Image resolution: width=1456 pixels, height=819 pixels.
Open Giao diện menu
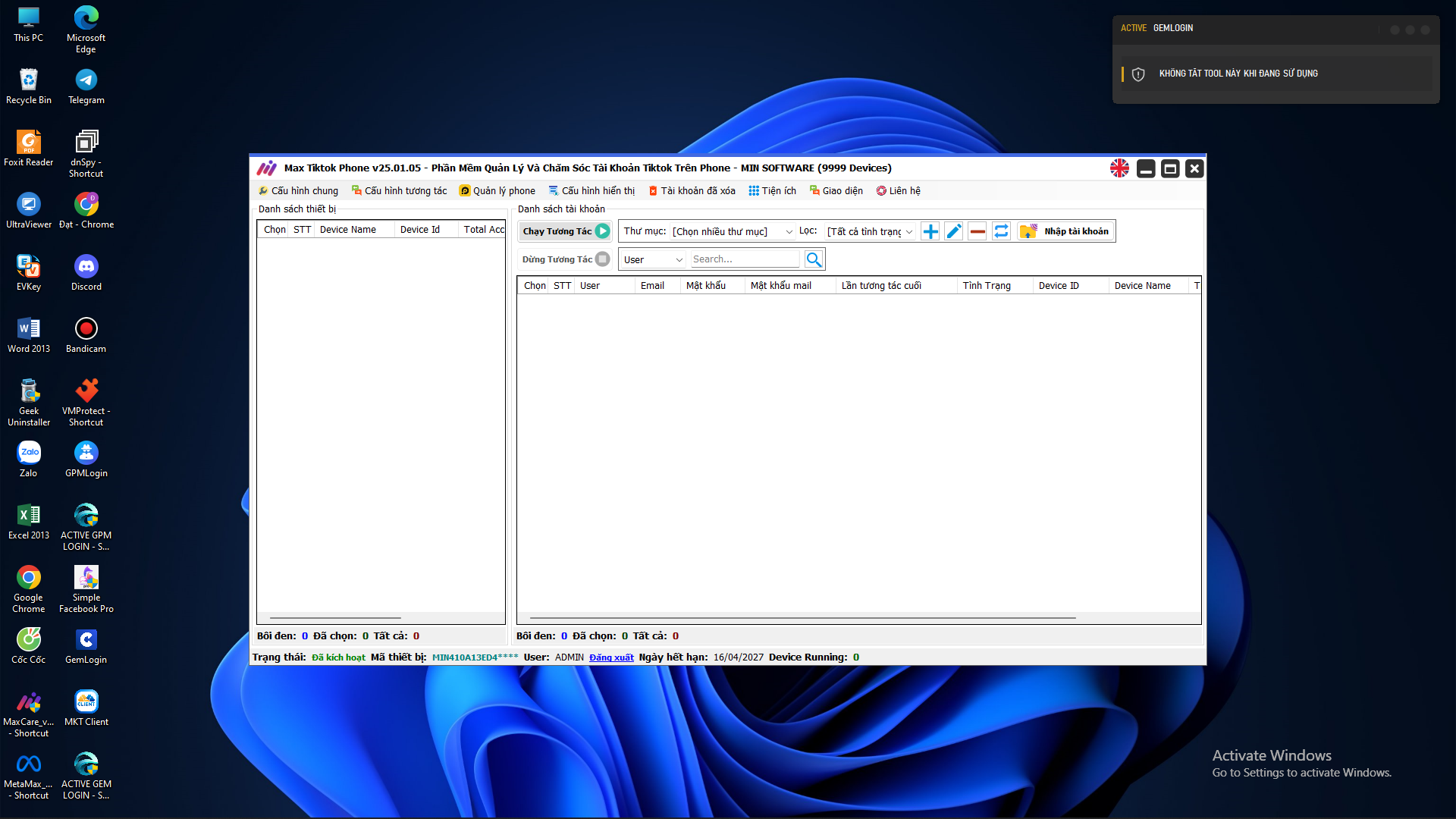pyautogui.click(x=836, y=191)
